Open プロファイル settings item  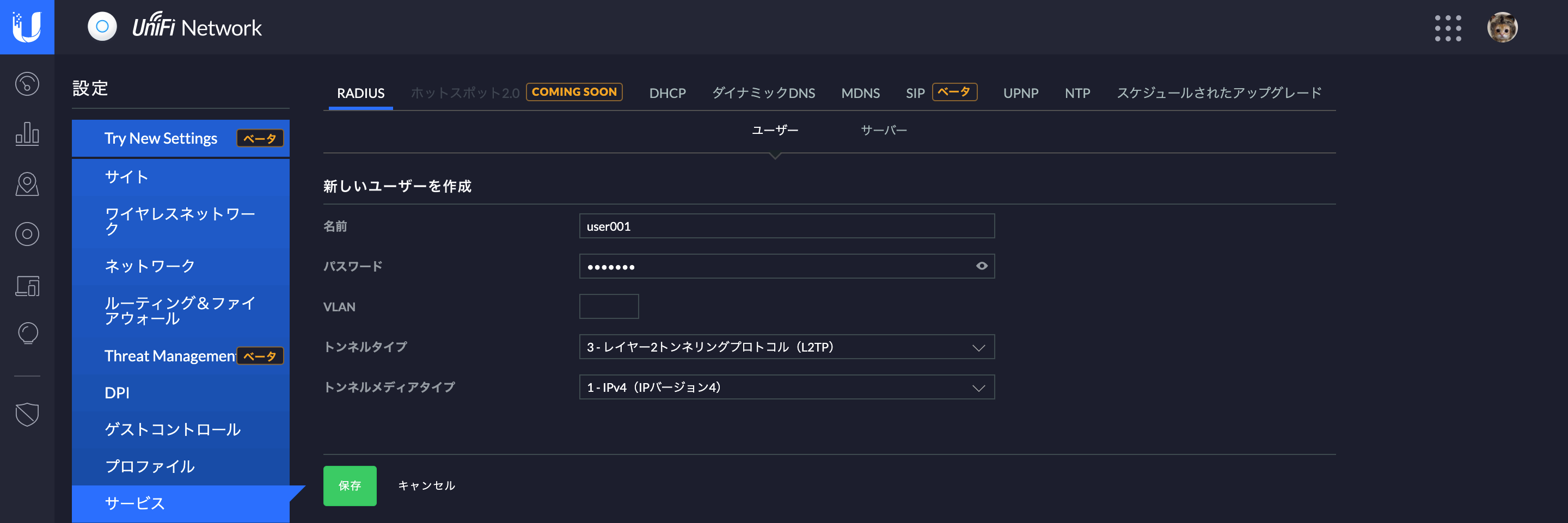180,466
